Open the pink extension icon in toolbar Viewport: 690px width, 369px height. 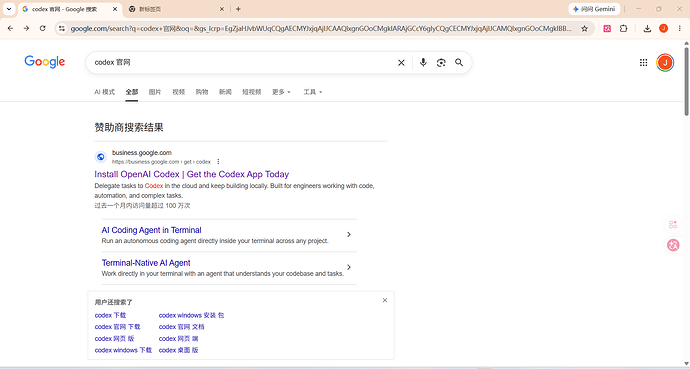point(607,28)
